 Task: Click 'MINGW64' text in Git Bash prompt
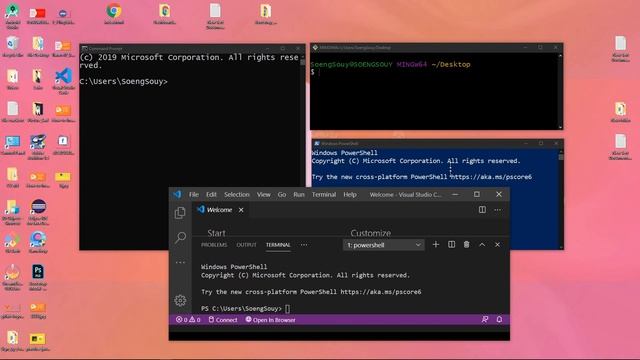coord(412,64)
